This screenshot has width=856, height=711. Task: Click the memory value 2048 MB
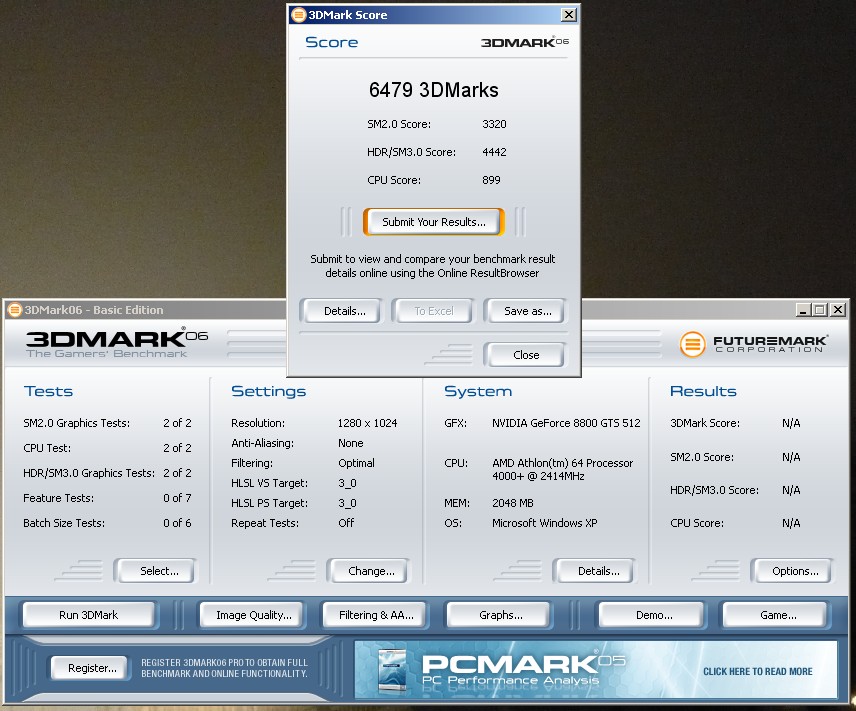513,503
